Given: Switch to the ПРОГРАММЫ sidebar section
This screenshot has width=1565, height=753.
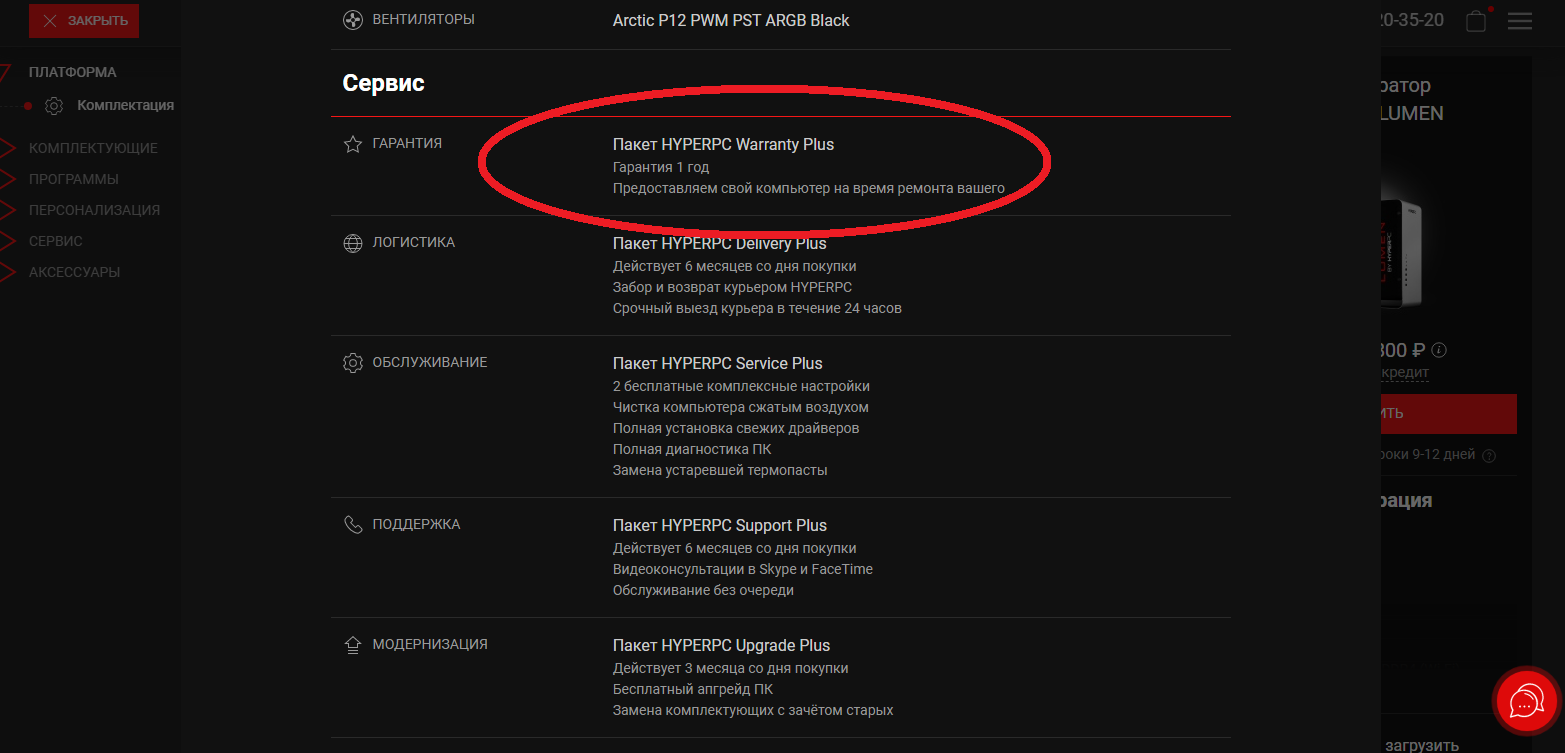Looking at the screenshot, I should pyautogui.click(x=74, y=179).
